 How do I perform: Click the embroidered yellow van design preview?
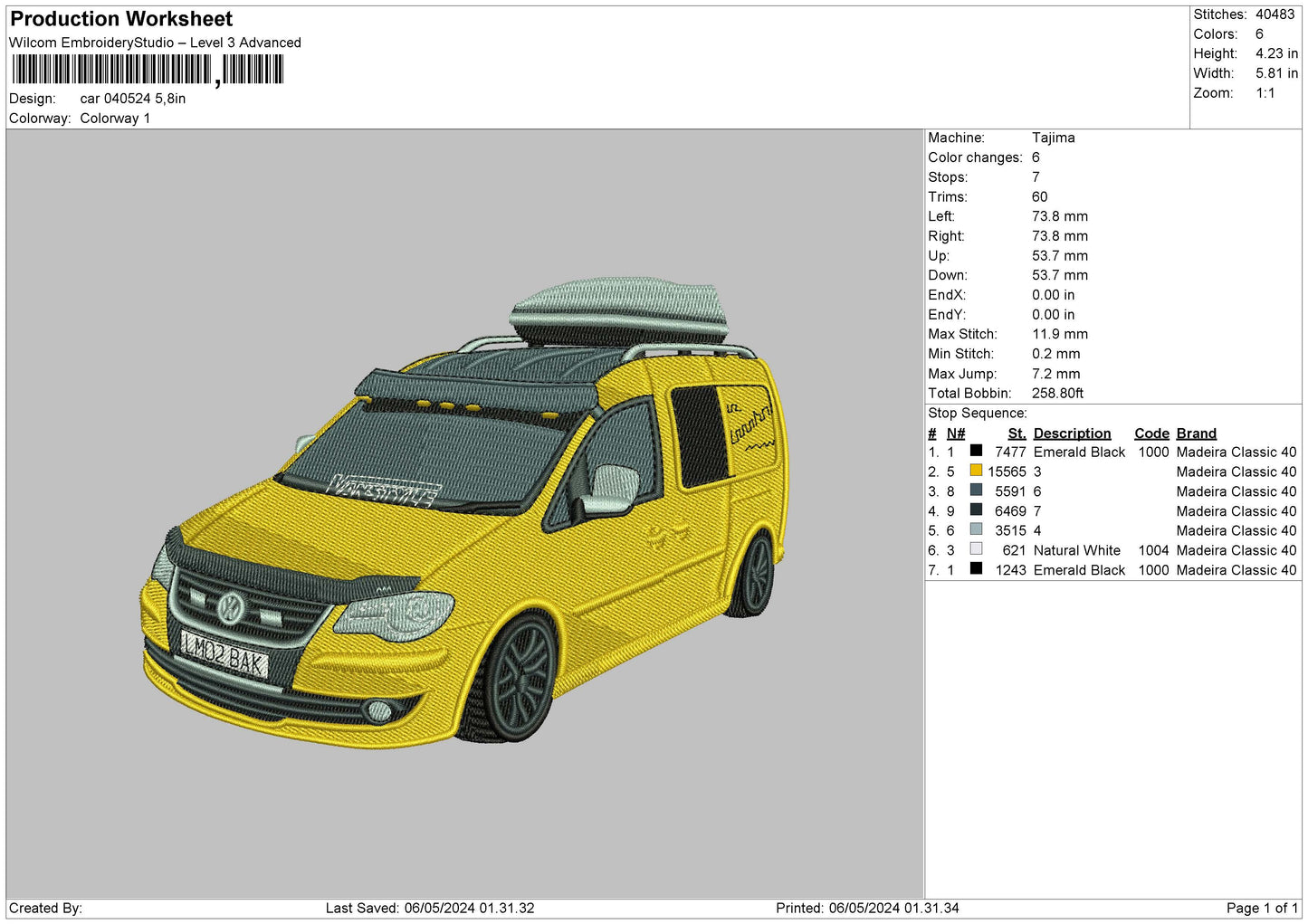coord(464,512)
